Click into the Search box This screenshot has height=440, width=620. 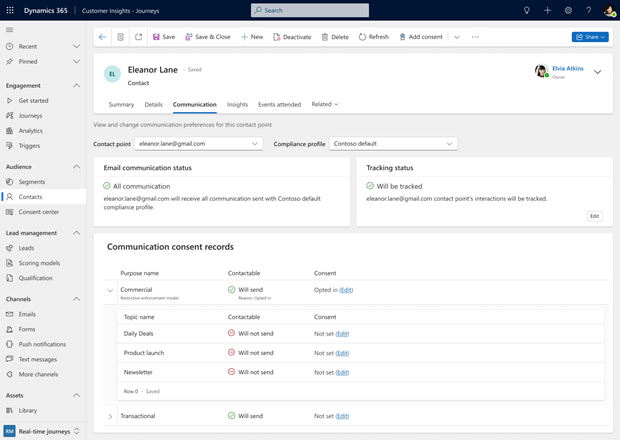(x=308, y=10)
